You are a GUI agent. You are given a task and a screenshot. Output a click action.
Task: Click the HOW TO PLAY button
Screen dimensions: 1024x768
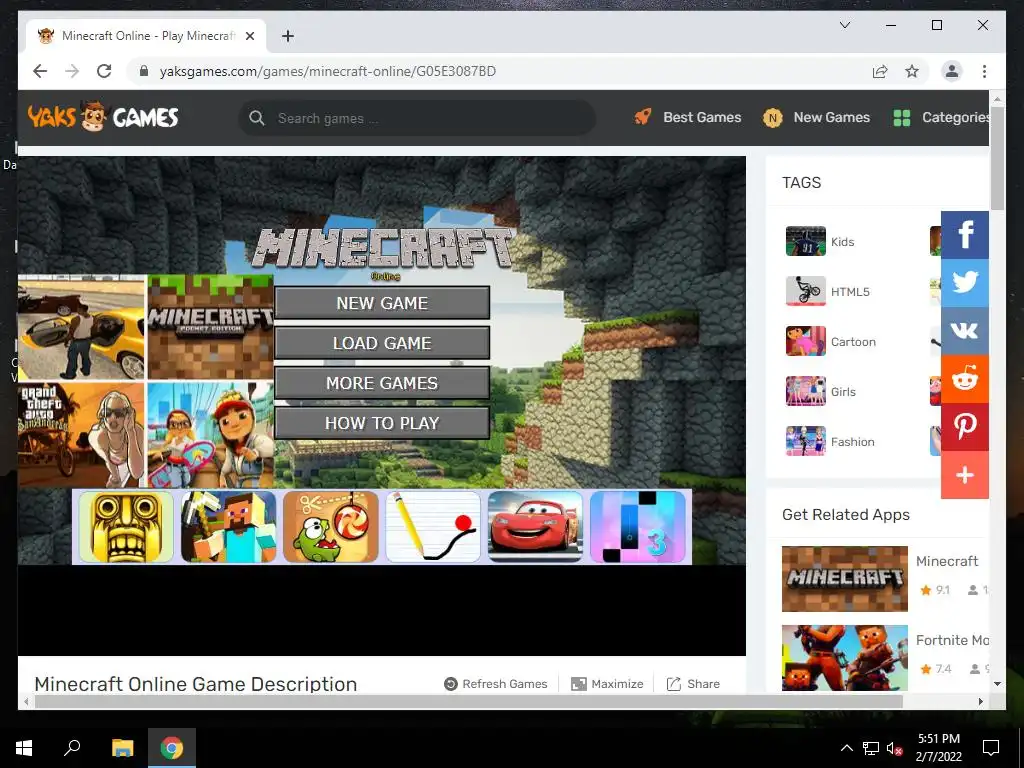coord(382,423)
